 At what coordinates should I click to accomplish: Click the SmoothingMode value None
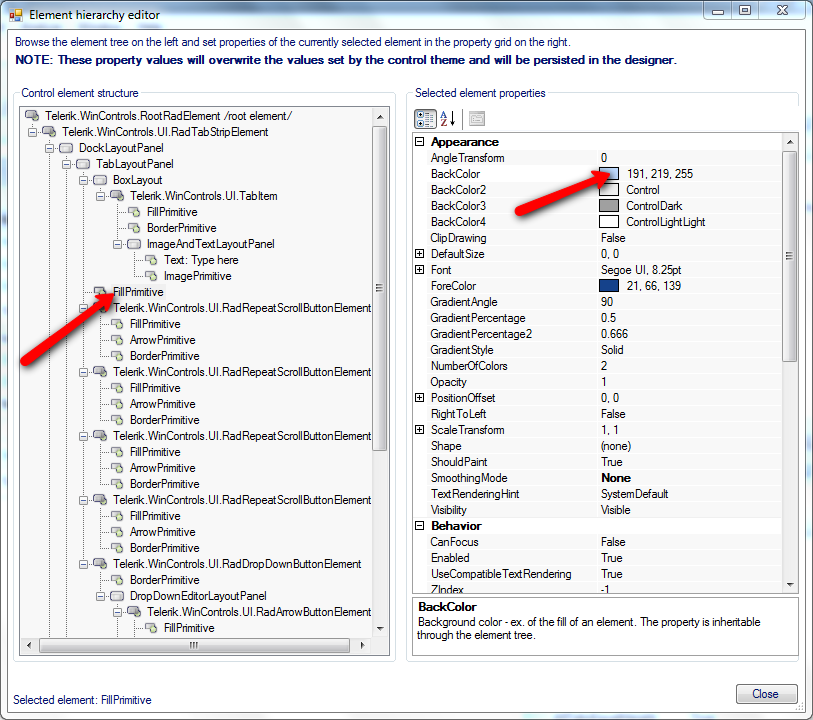[x=616, y=478]
